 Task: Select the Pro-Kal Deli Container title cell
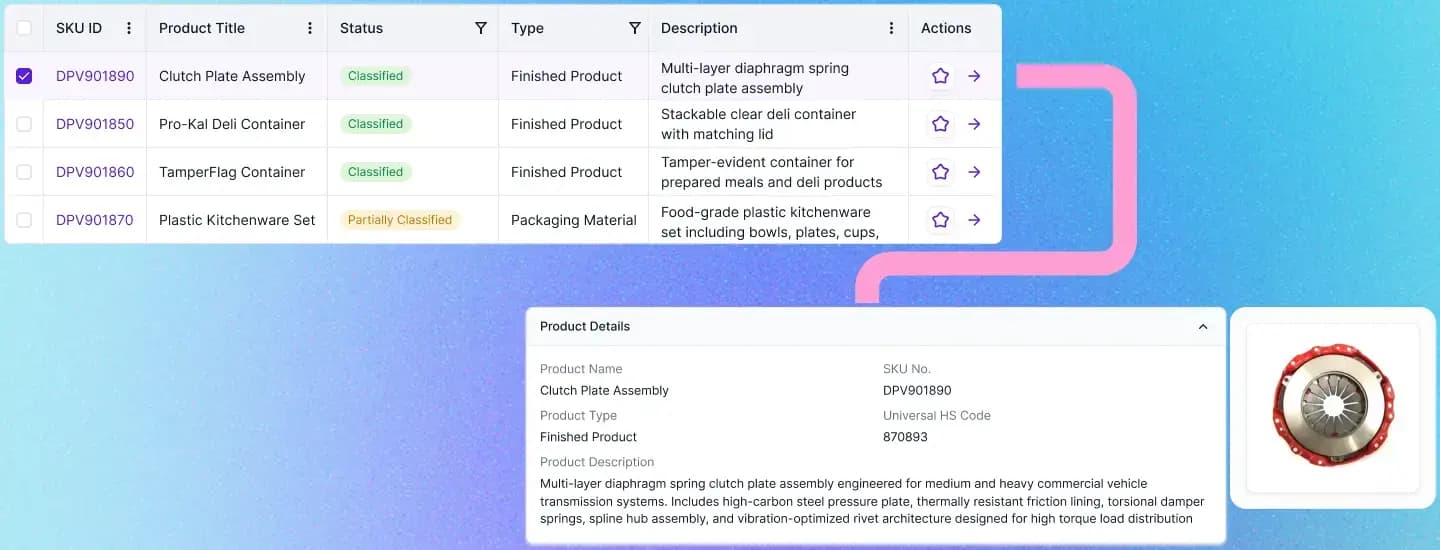point(232,124)
